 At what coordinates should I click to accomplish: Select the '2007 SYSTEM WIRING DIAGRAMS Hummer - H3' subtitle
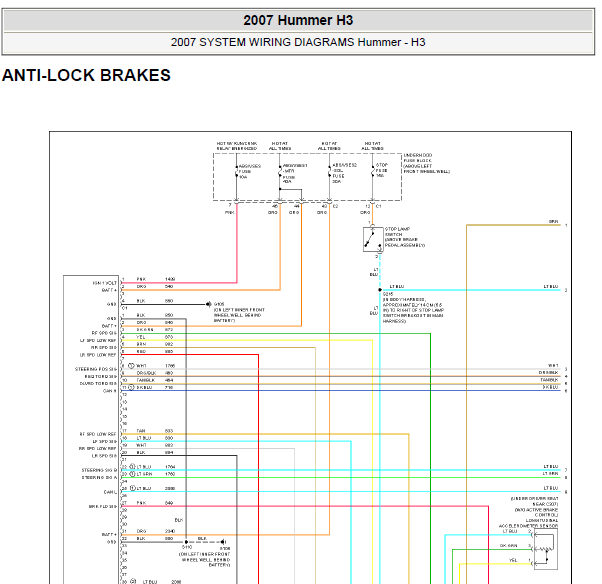298,42
